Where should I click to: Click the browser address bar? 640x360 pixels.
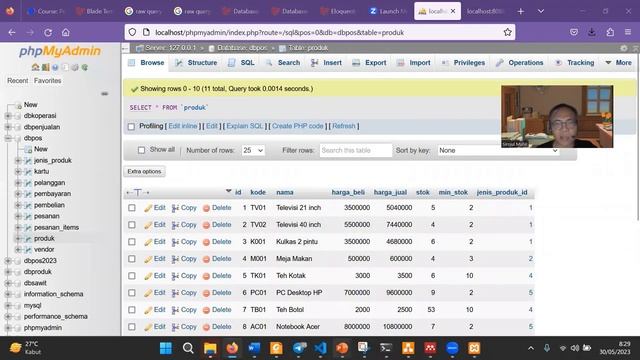(320, 32)
